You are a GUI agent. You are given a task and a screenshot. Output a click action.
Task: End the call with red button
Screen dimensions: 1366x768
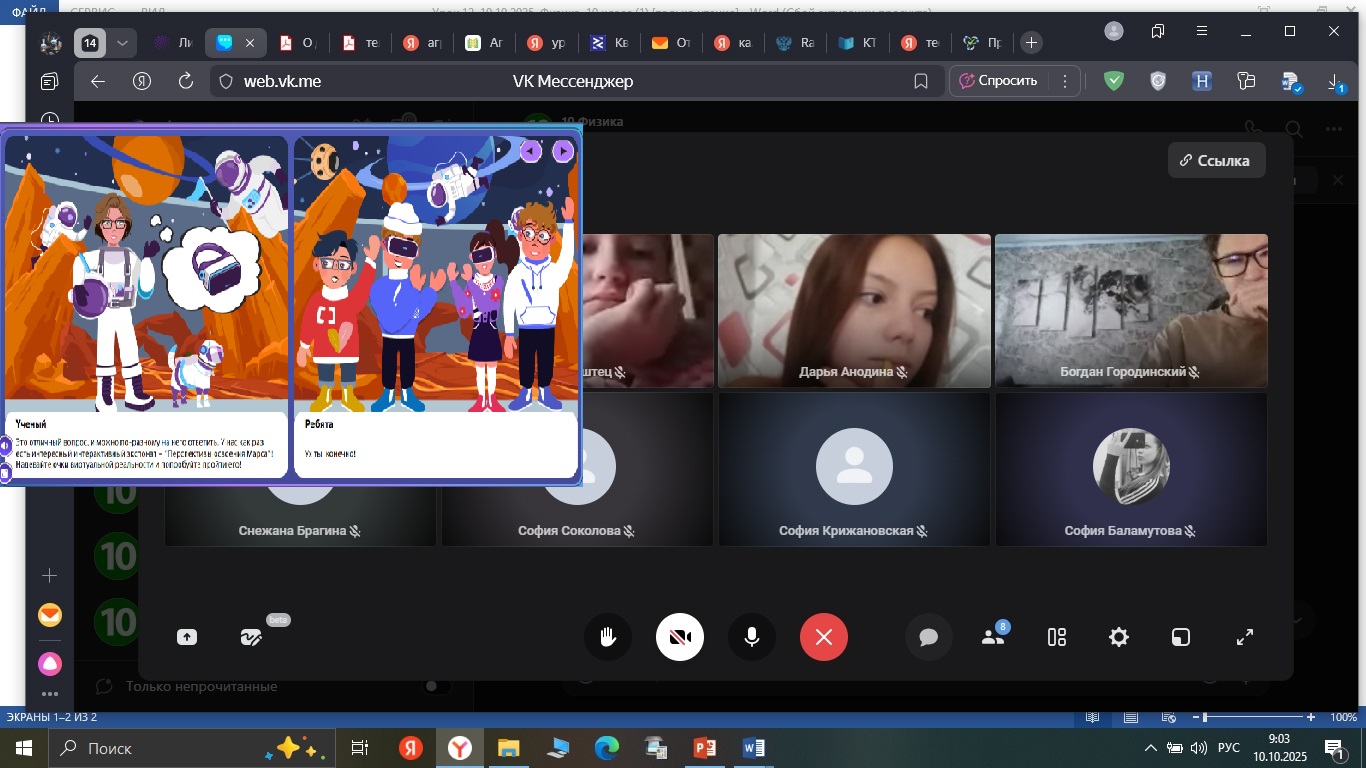[824, 637]
